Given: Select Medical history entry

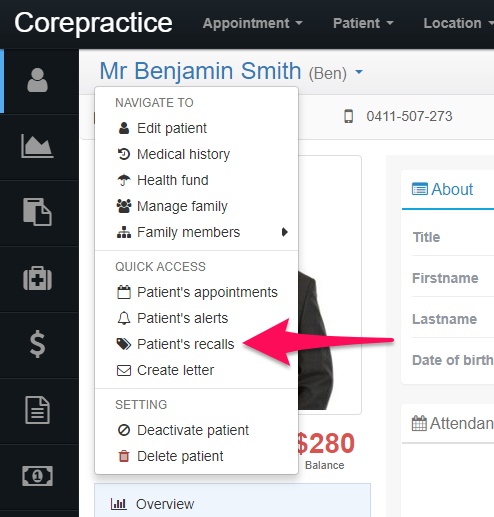Looking at the screenshot, I should 196,154.
